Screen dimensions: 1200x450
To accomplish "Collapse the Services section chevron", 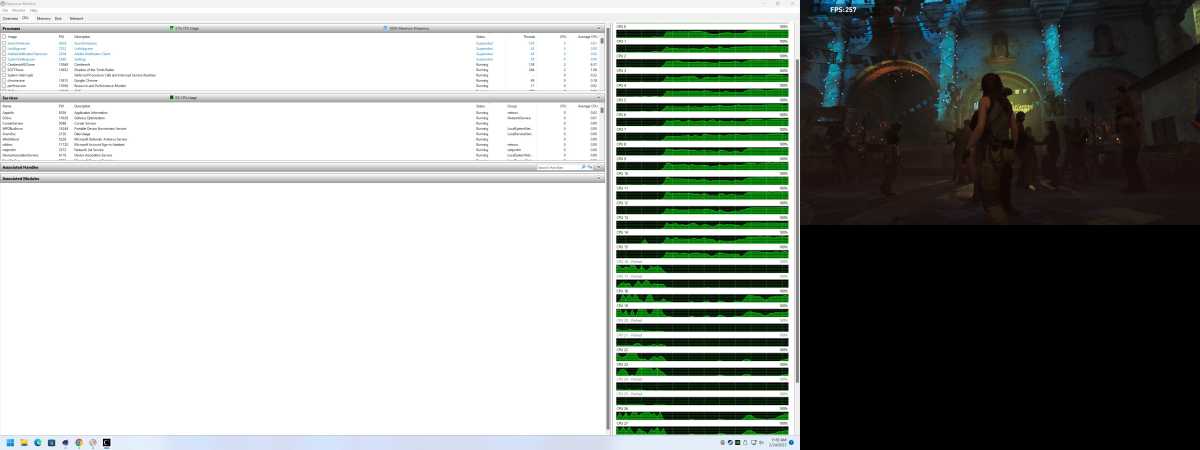I will point(599,98).
